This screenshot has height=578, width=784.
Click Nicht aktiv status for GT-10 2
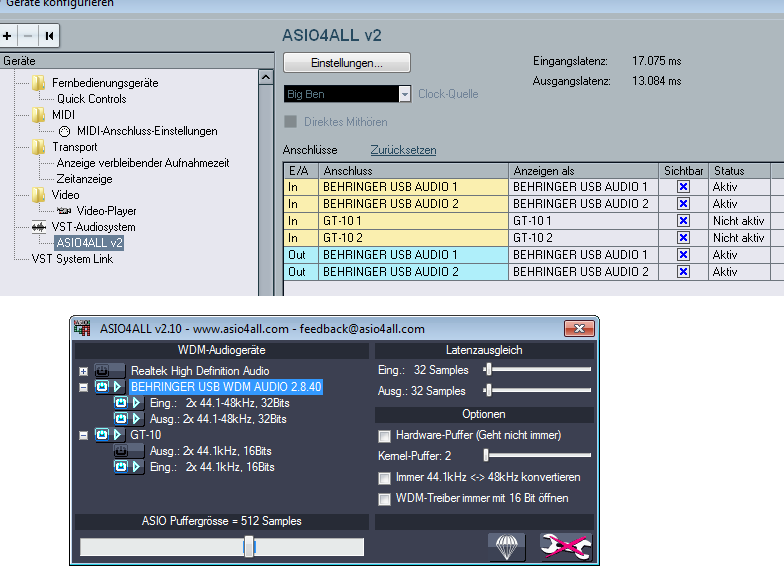pyautogui.click(x=738, y=238)
